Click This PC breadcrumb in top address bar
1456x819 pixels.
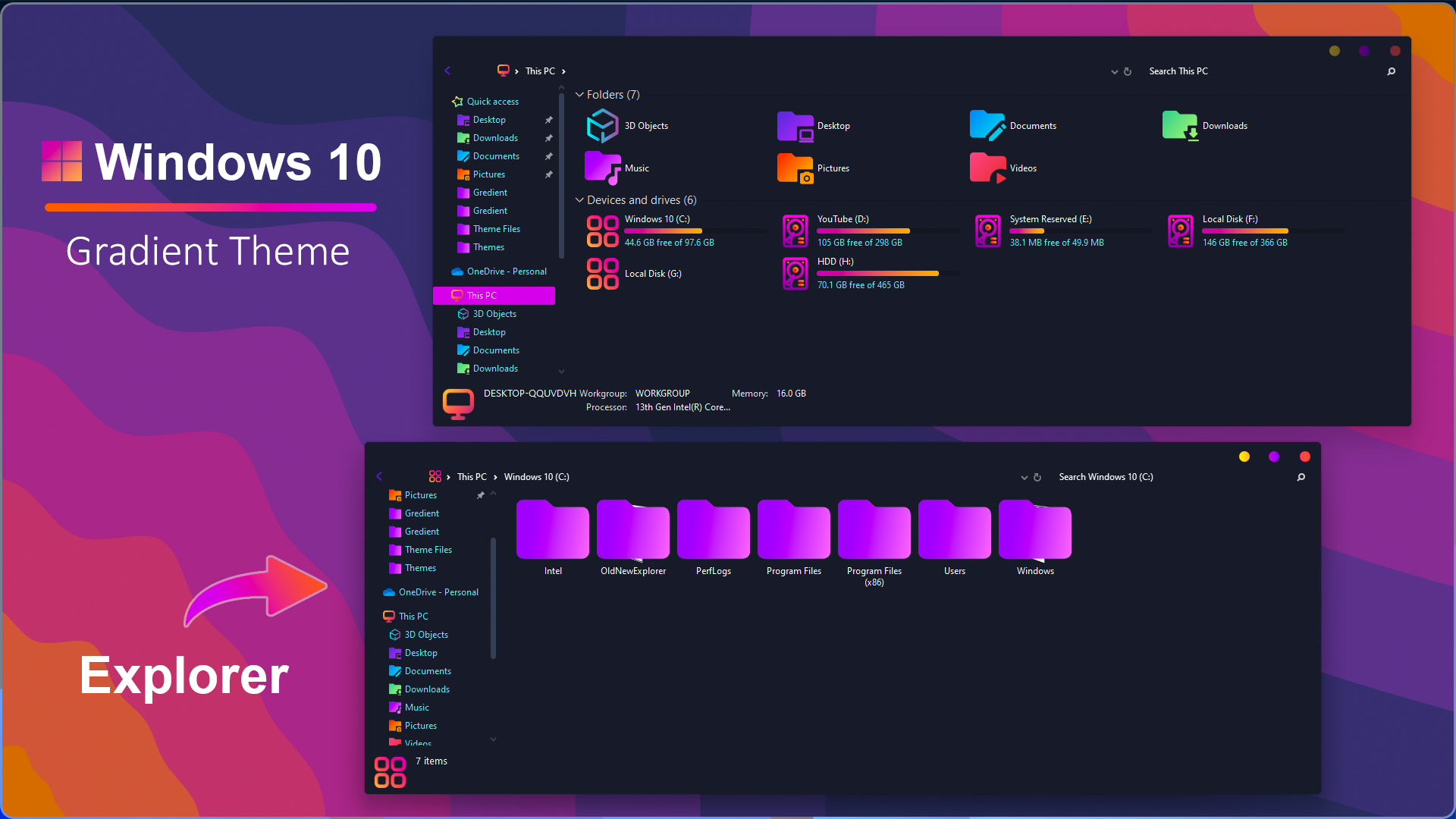click(540, 71)
